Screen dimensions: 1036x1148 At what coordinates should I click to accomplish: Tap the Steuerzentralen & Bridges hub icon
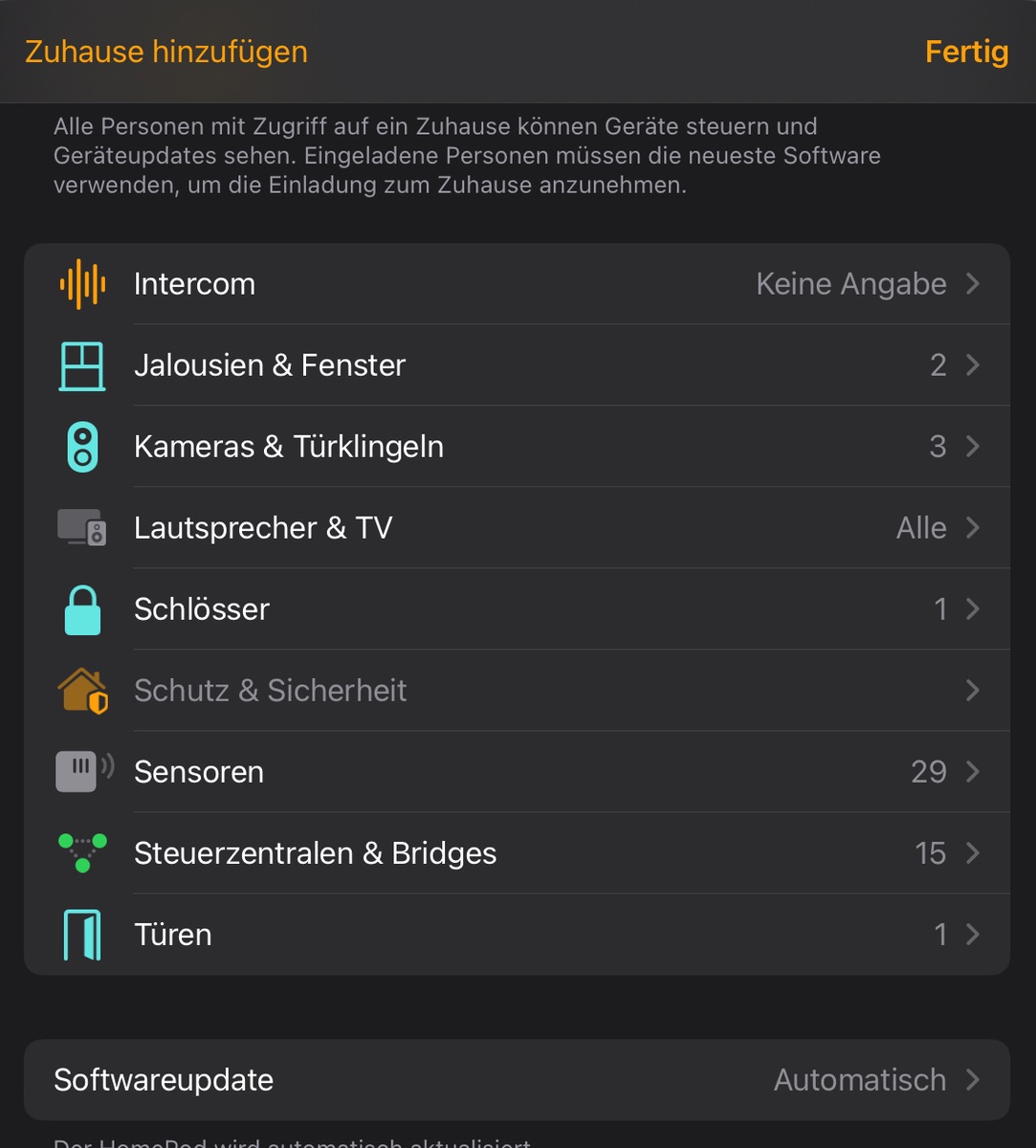[82, 853]
